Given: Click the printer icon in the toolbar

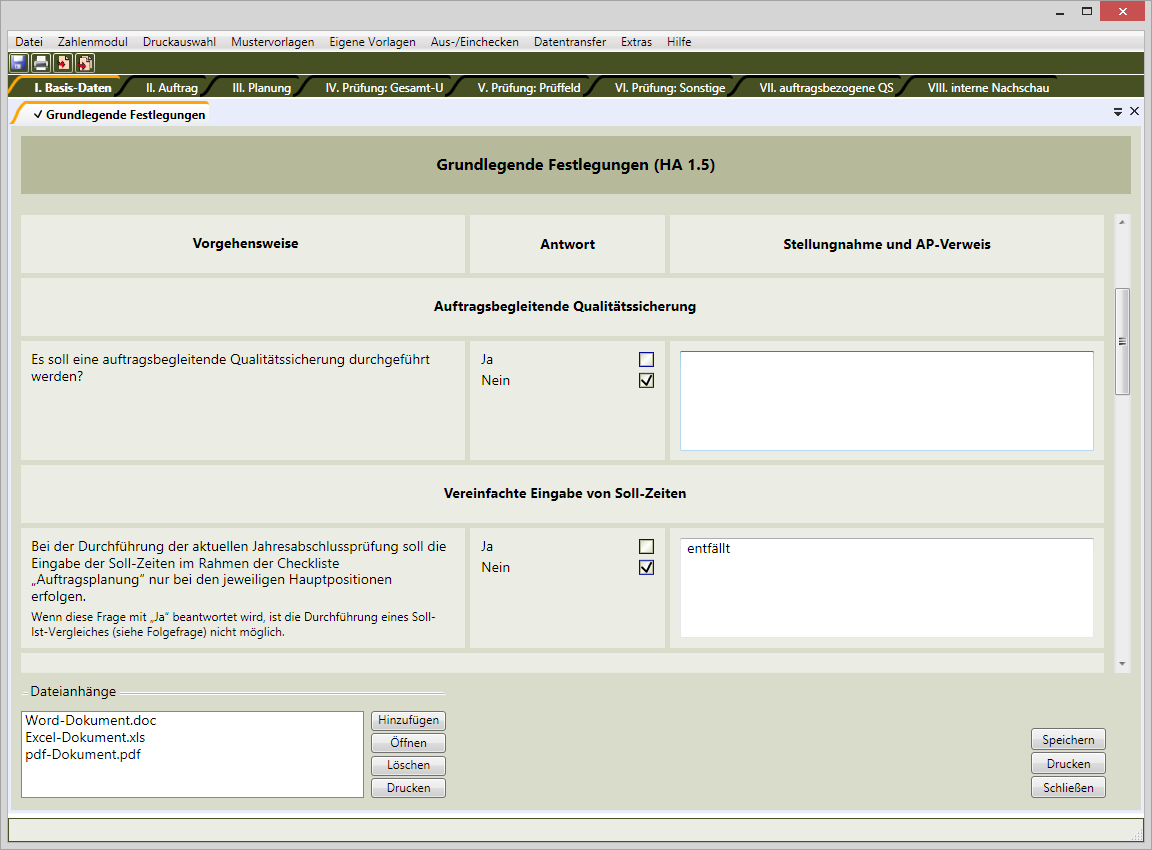Looking at the screenshot, I should pyautogui.click(x=40, y=63).
